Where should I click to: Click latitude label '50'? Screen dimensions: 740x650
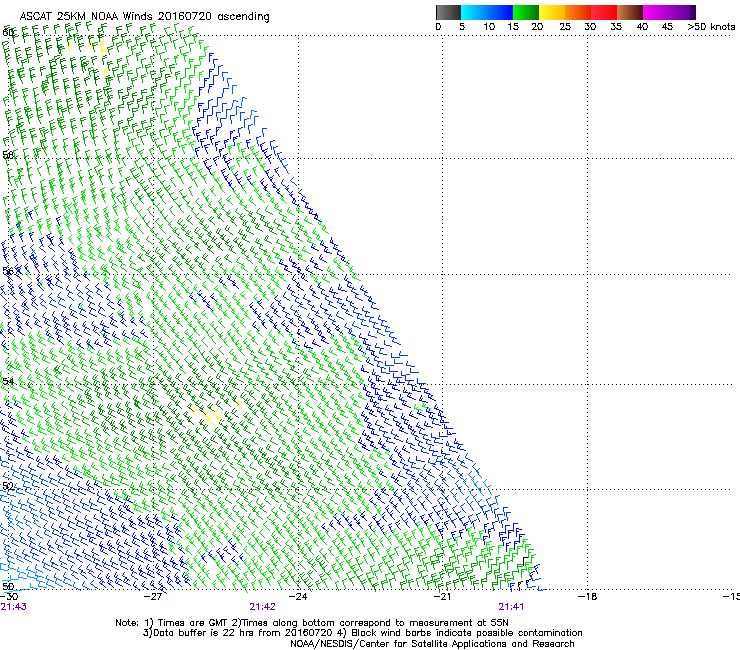pos(8,586)
